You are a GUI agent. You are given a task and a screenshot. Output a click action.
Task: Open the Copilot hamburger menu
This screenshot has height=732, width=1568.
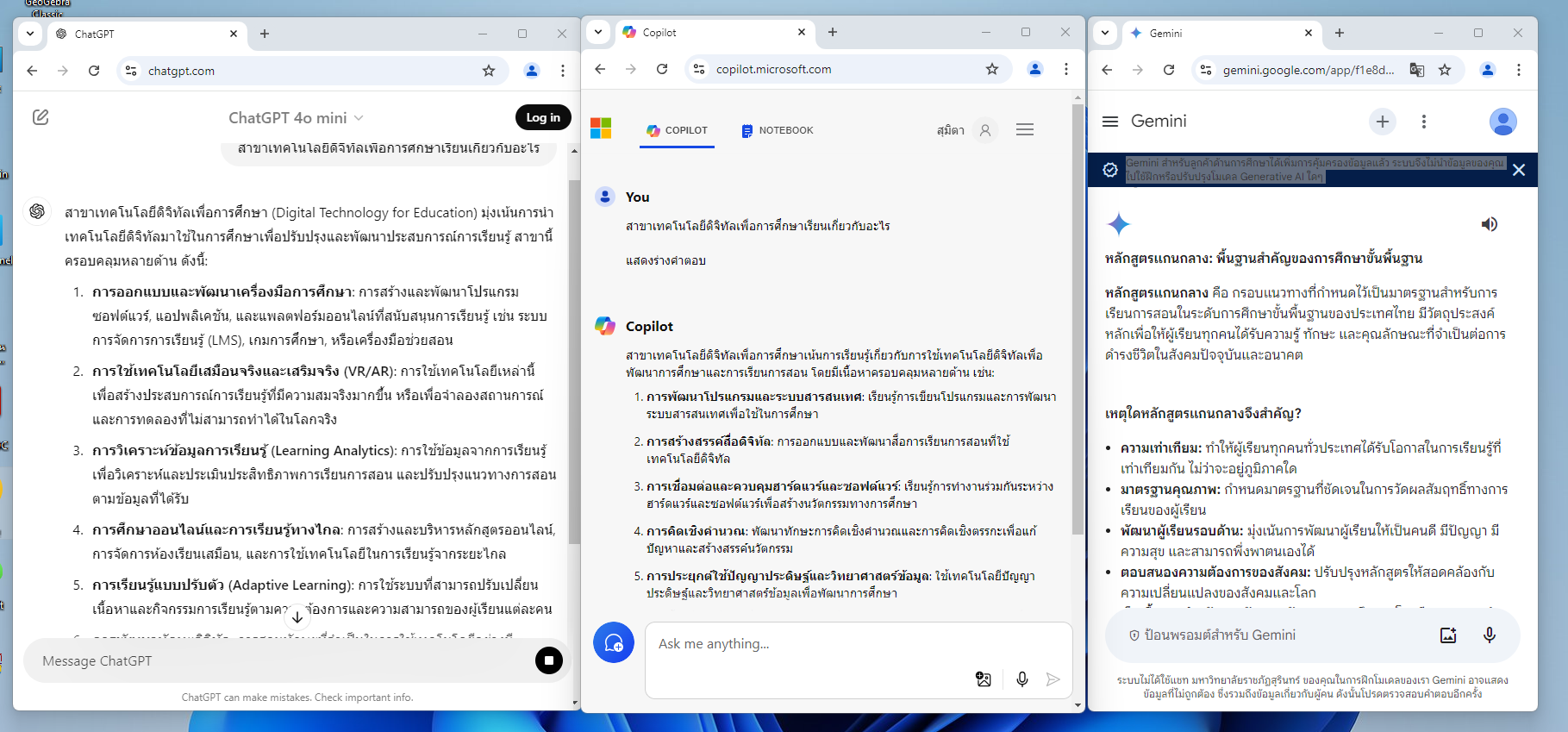tap(1024, 130)
